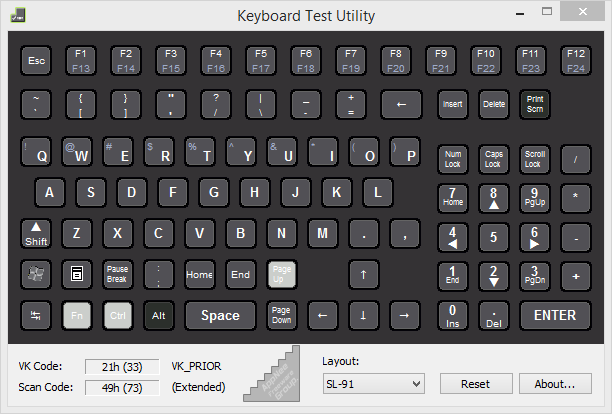The image size is (612, 414).
Task: Click the numpad ENTER key
Action: click(x=555, y=315)
